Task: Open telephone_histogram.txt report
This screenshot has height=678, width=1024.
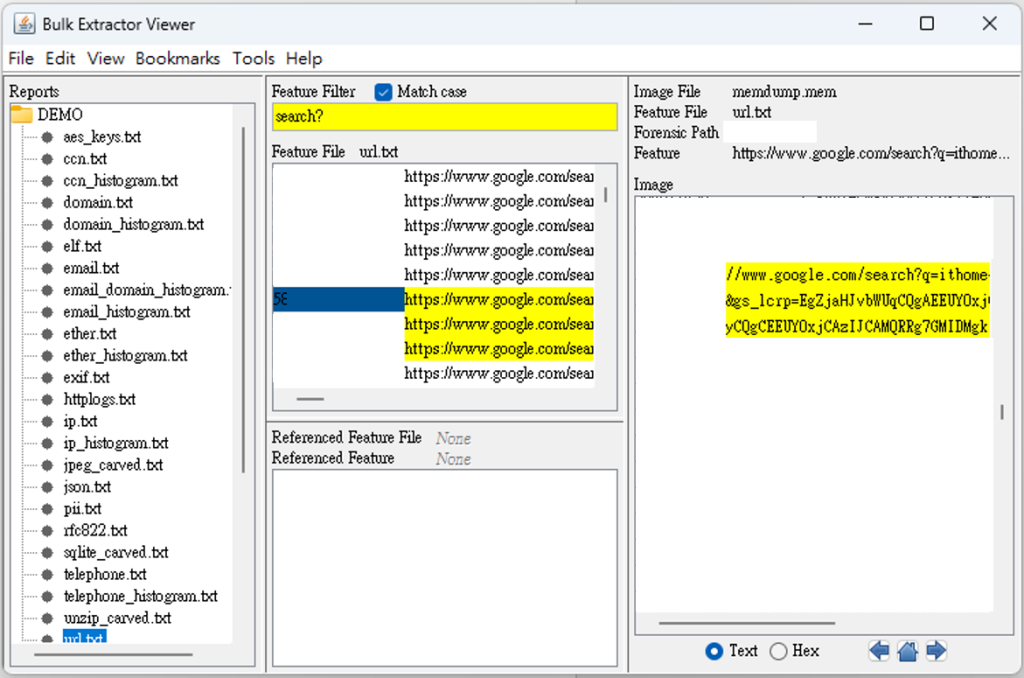Action: pos(140,596)
